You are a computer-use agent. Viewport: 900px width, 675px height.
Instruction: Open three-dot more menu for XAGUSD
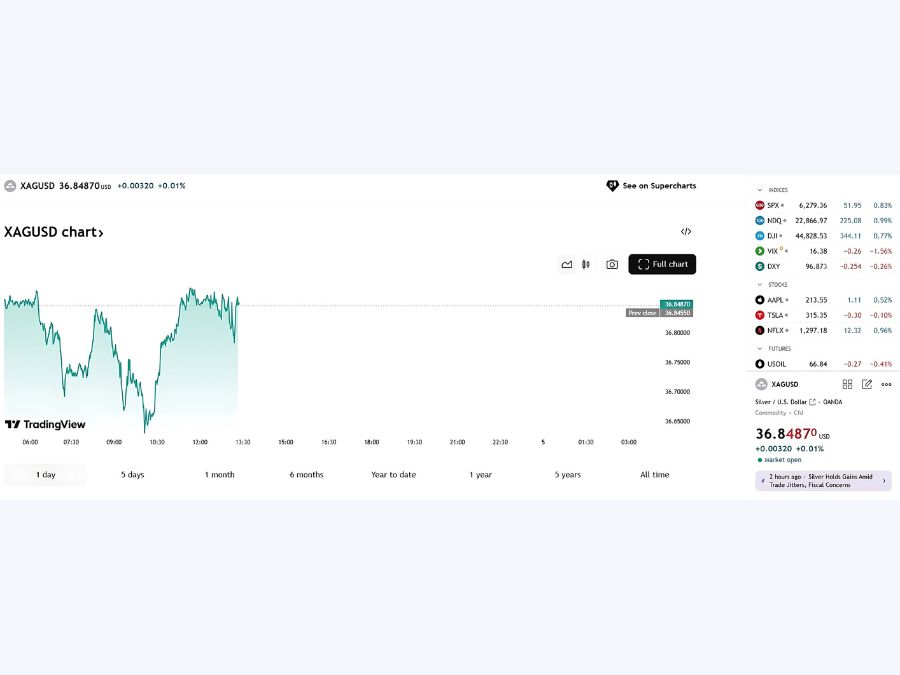pyautogui.click(x=886, y=385)
